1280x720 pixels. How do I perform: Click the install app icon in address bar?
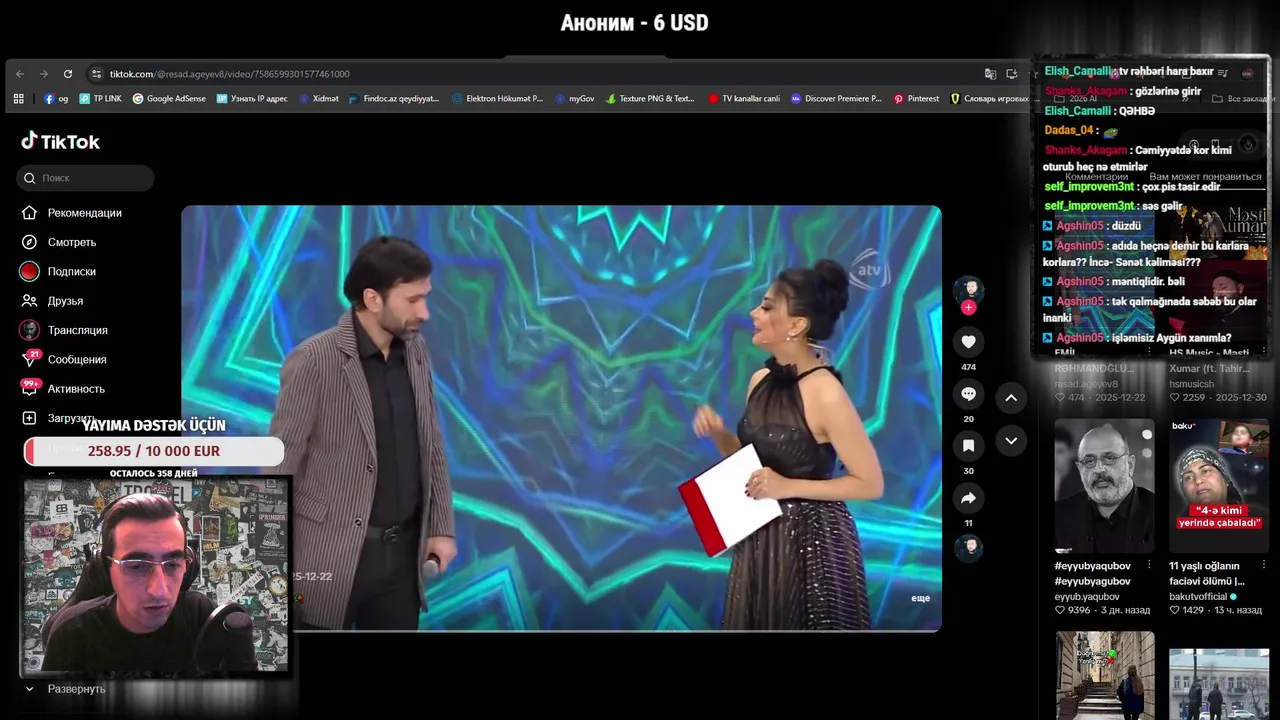pos(1012,74)
